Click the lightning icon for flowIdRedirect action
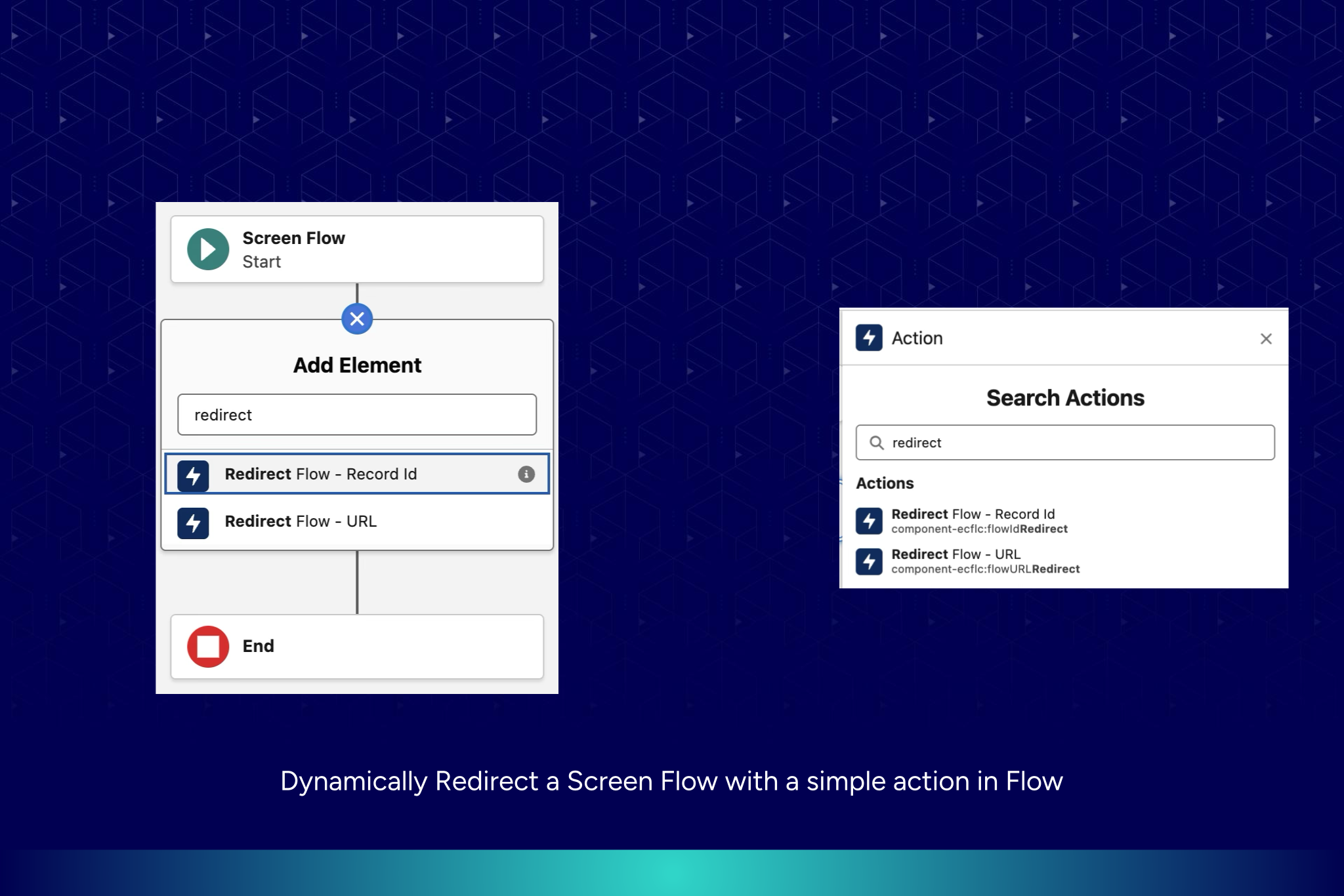The width and height of the screenshot is (1344, 896). coord(869,521)
